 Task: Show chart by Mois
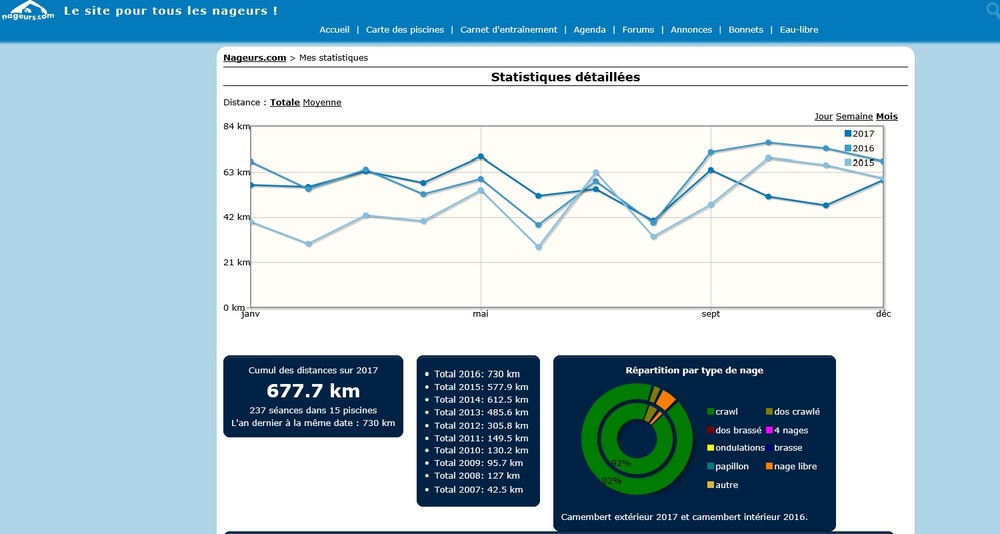click(x=886, y=117)
